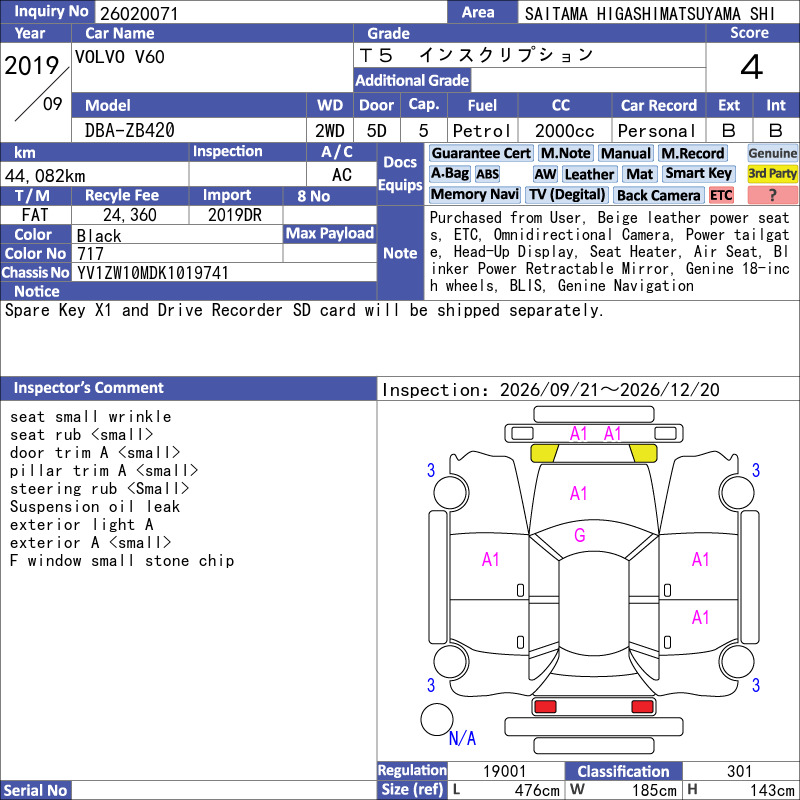The height and width of the screenshot is (800, 800).
Task: Click the M.Record document tag
Action: [x=692, y=154]
